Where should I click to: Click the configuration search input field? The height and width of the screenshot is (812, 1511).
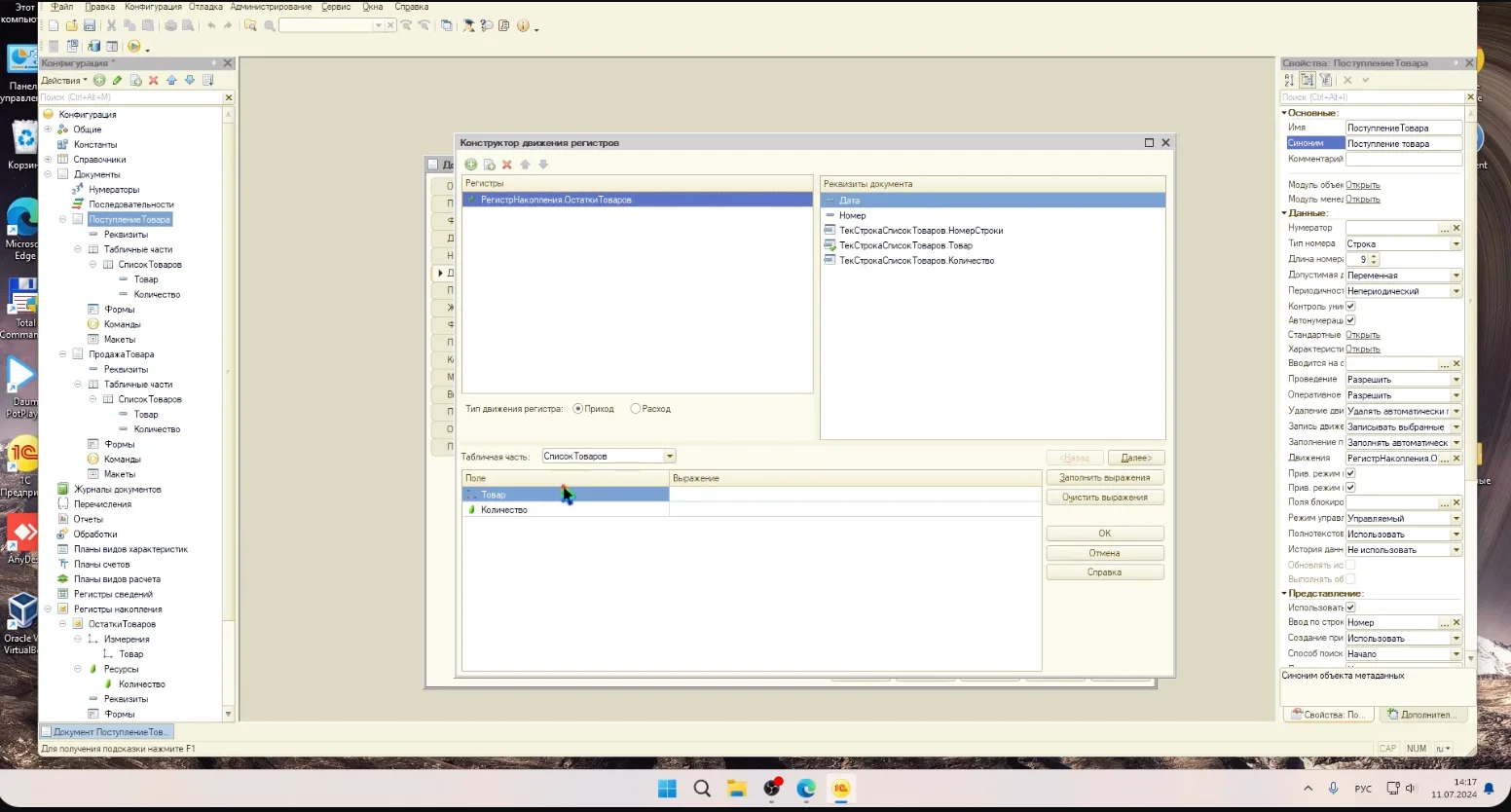[131, 97]
